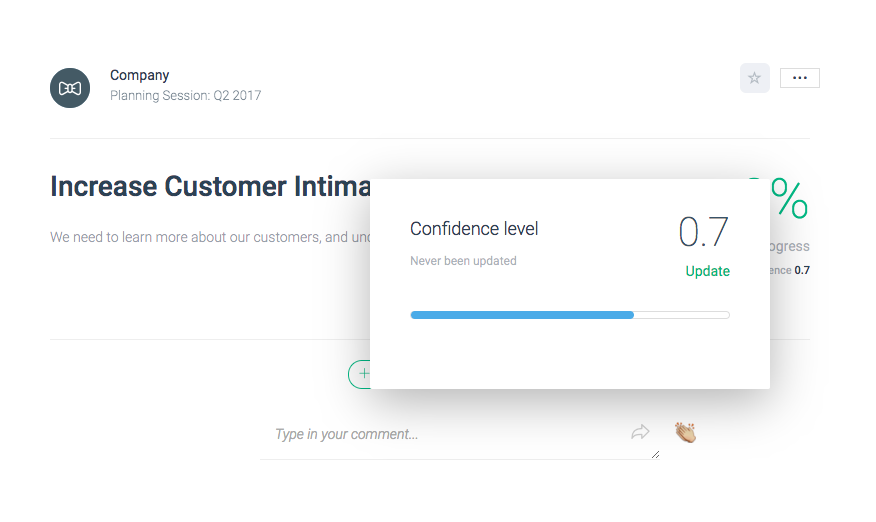This screenshot has height=522, width=876.
Task: Click the large 0.7 confidence value
Action: pyautogui.click(x=703, y=232)
